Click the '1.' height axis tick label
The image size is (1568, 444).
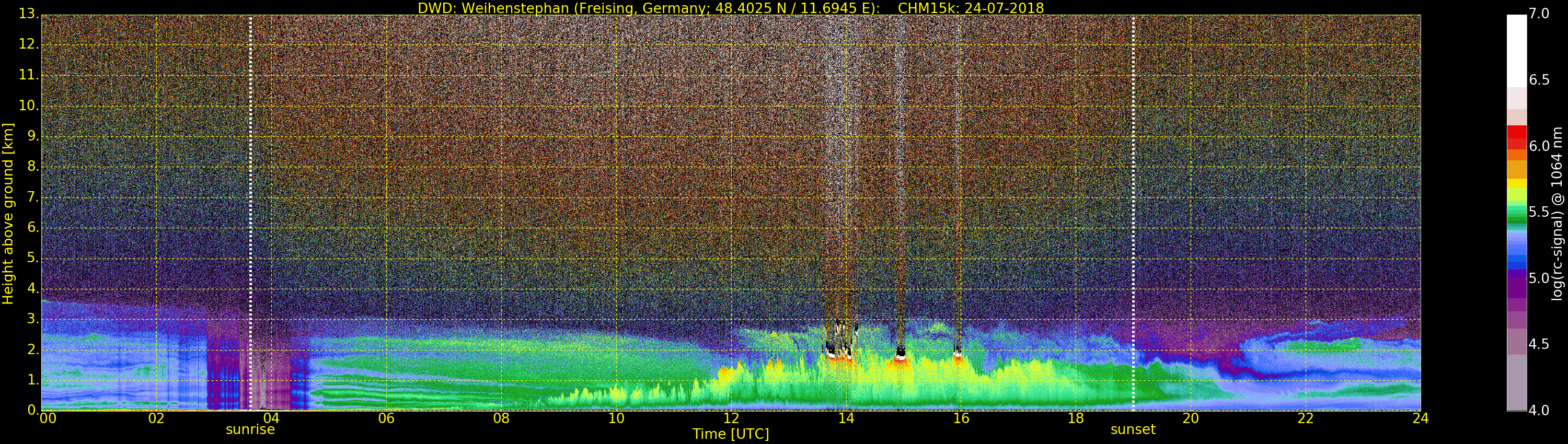33,380
